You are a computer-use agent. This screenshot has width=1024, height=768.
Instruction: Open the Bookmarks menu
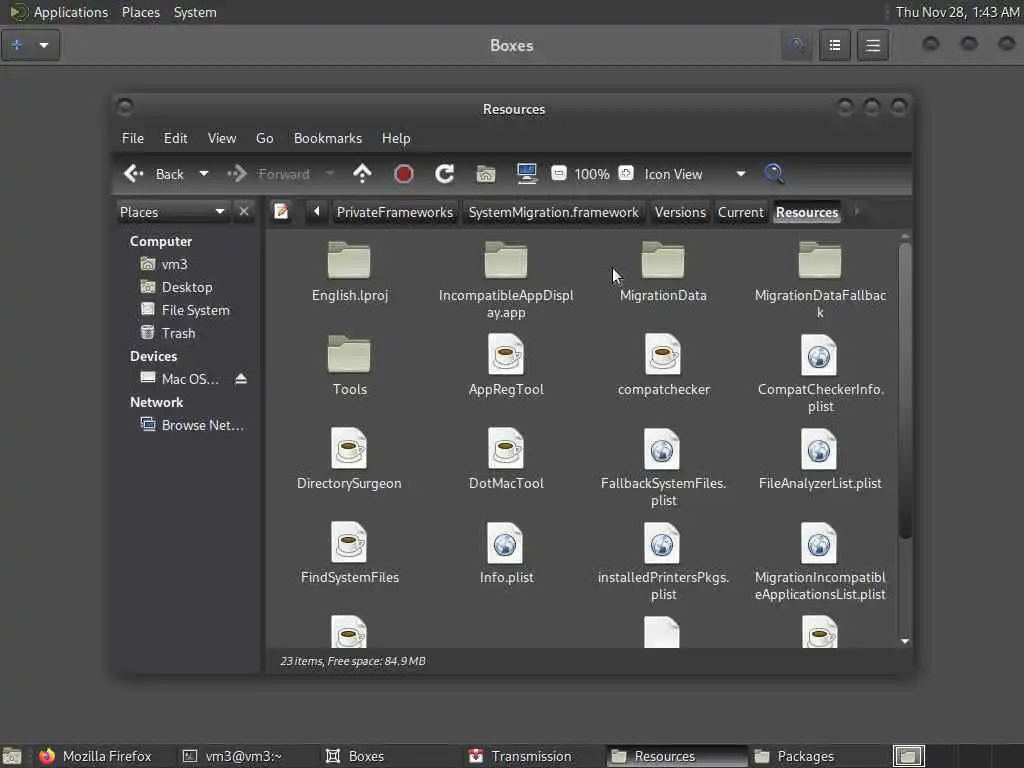coord(328,138)
